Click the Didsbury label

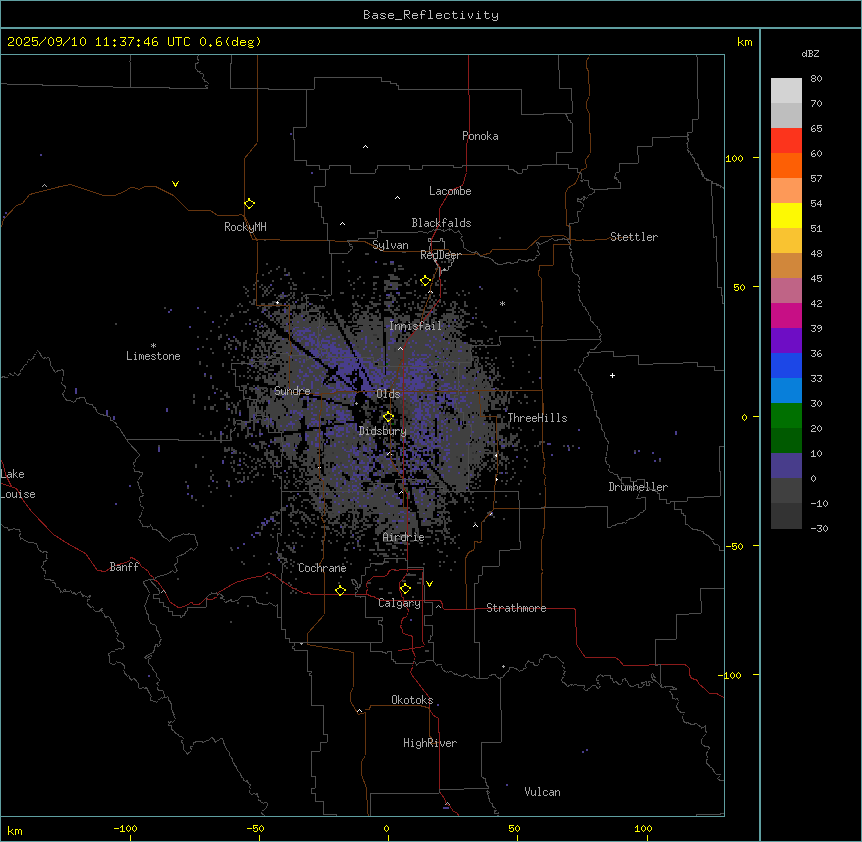[383, 431]
